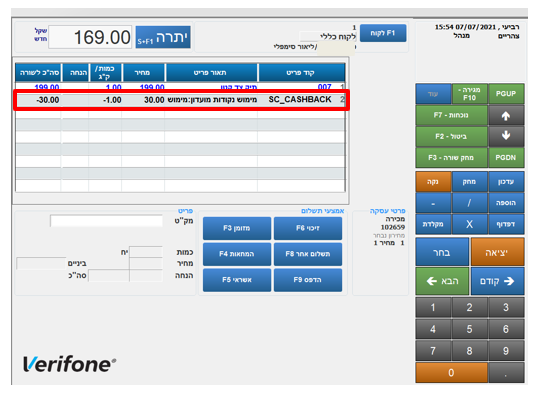Screen dimensions: 540x393
Task: Pay by check via F4 המחאות
Action: click(x=237, y=254)
